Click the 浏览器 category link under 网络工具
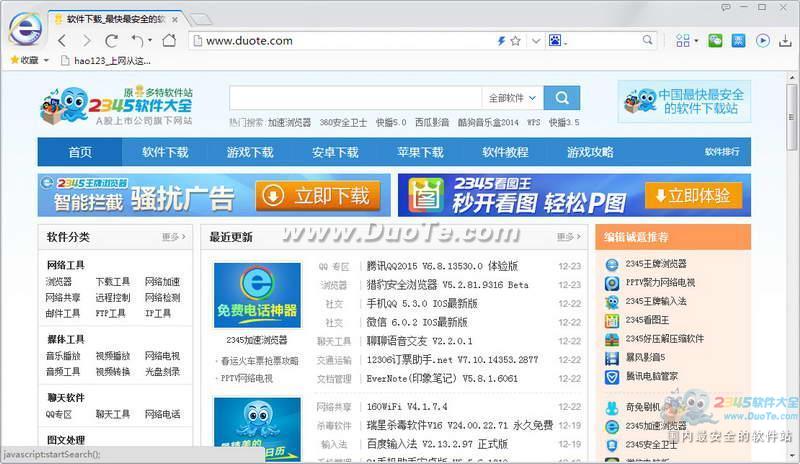The image size is (800, 464). tap(59, 282)
